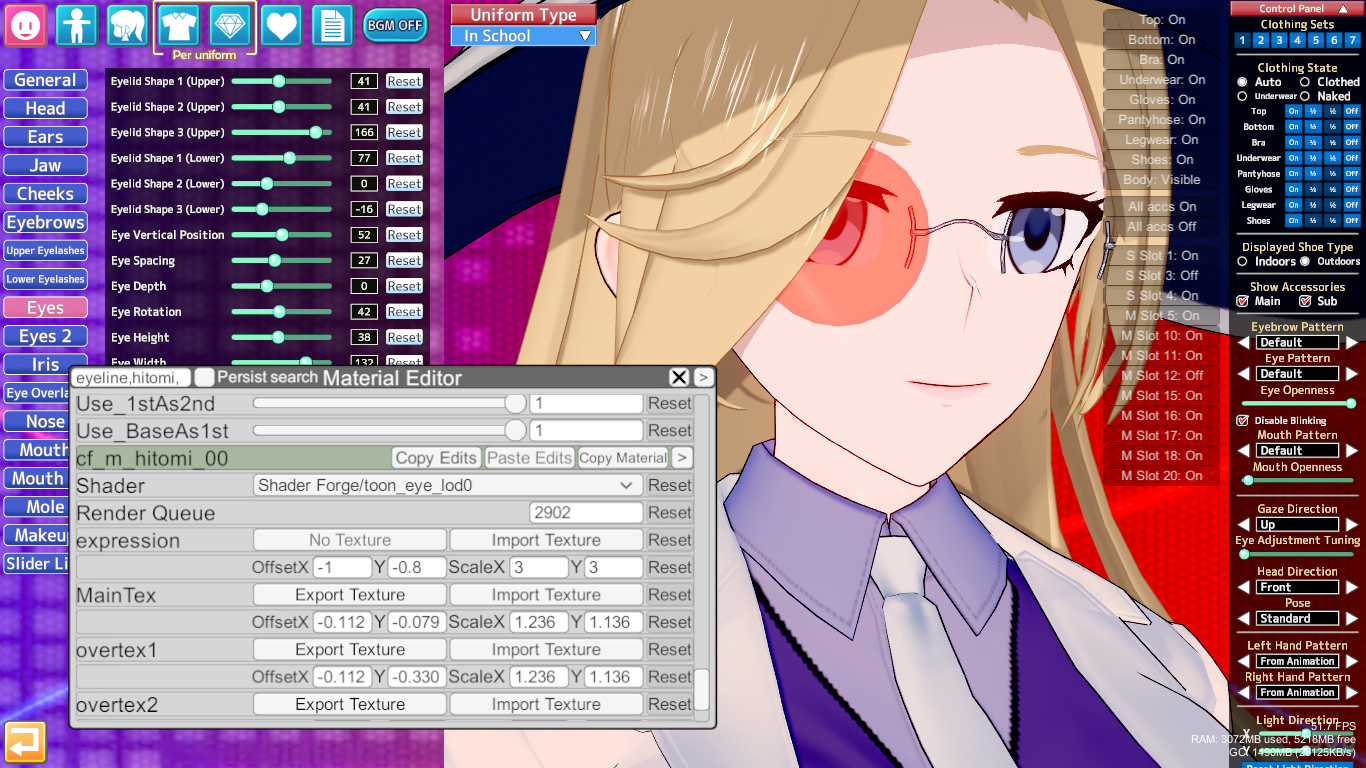Toggle the Disable Blinking checkbox
This screenshot has width=1366, height=768.
[x=1243, y=420]
